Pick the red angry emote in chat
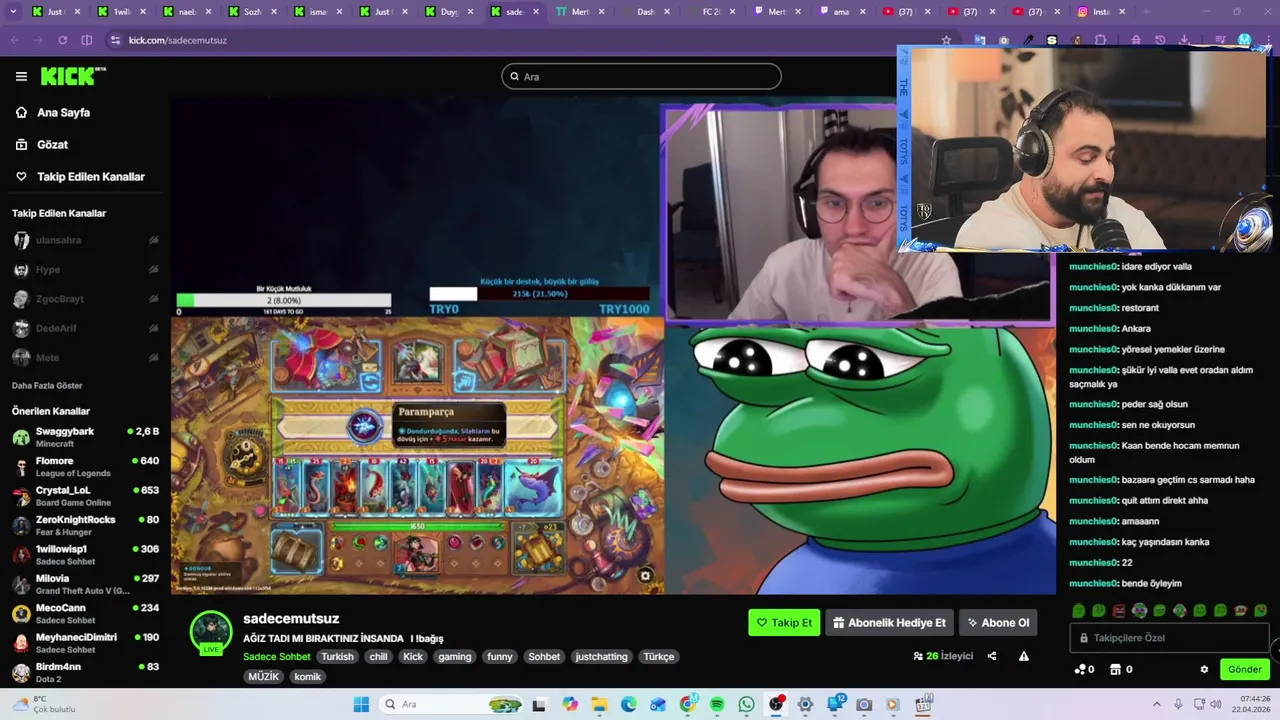Screen dimensions: 1280x720 [1119, 611]
